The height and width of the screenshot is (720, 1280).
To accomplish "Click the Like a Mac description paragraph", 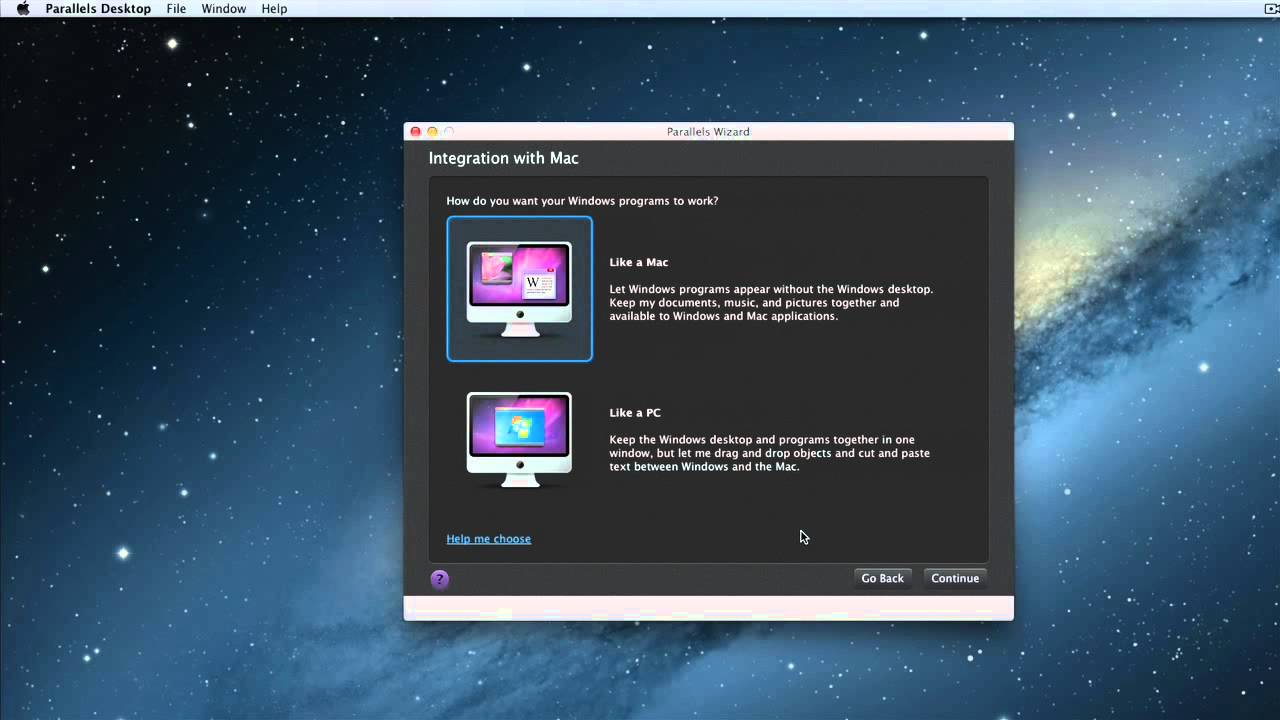I will (771, 303).
